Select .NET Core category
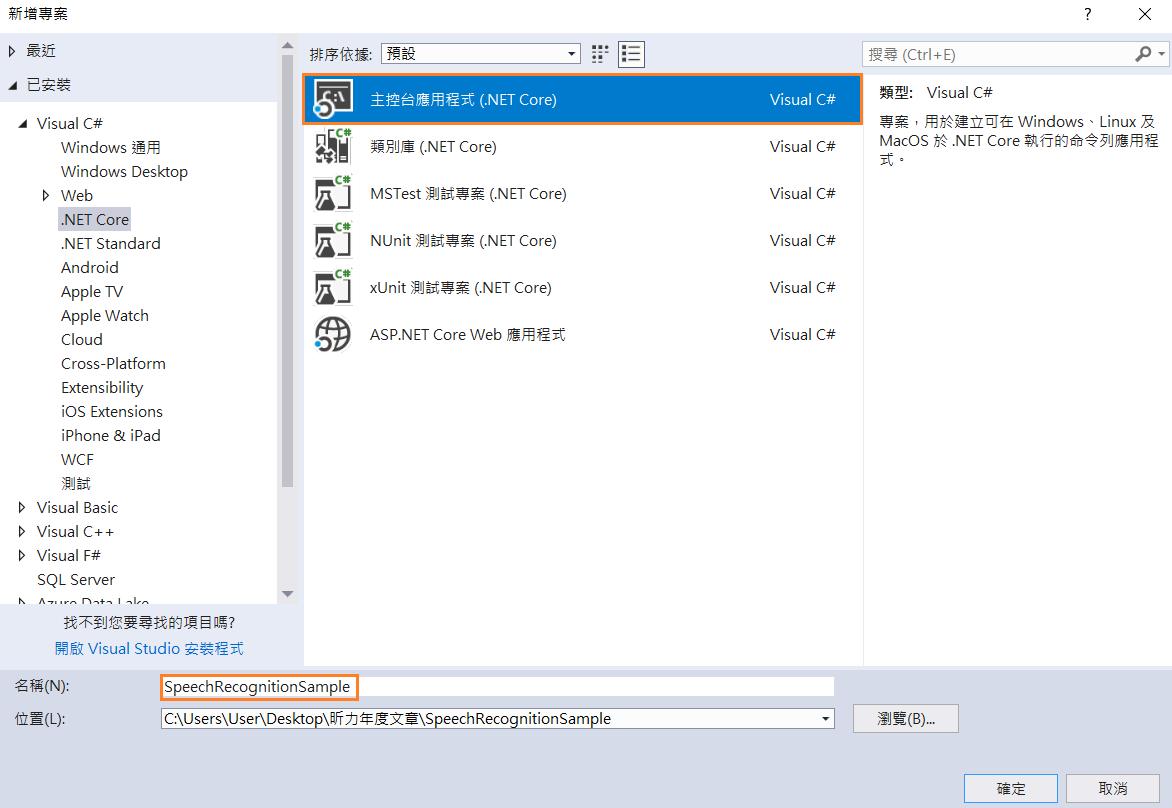This screenshot has width=1172, height=808. tap(95, 219)
